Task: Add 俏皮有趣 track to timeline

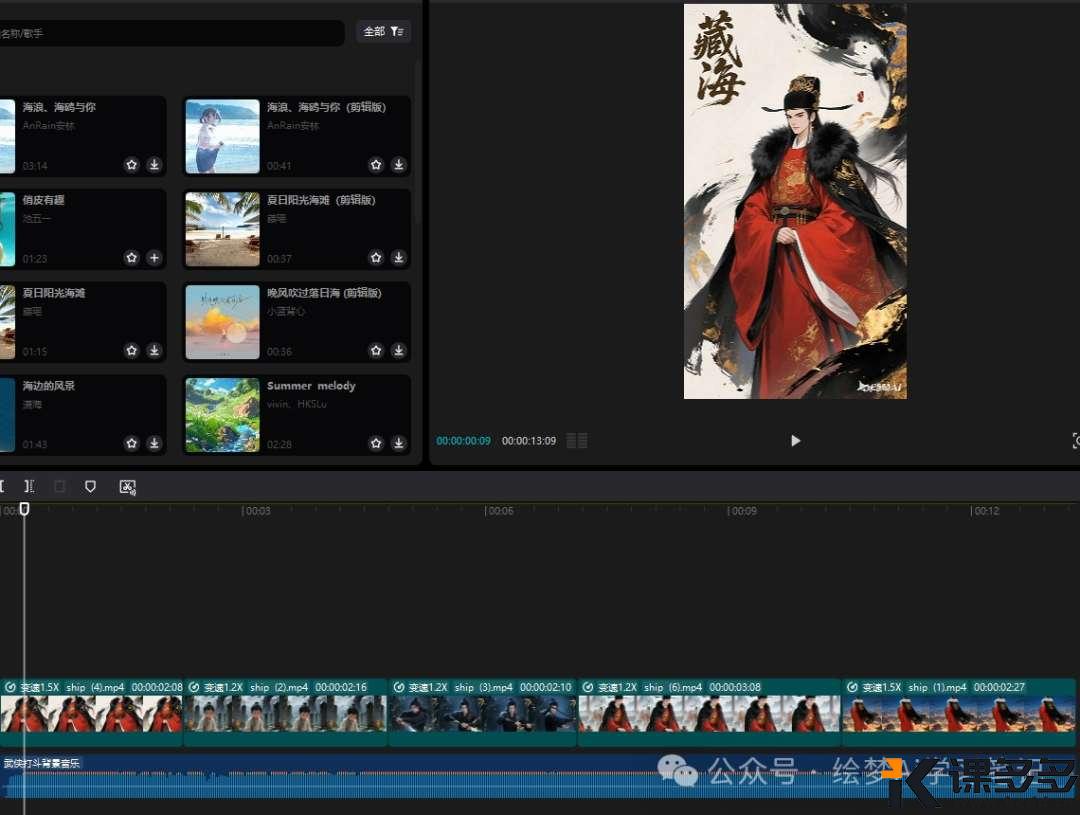Action: click(154, 258)
